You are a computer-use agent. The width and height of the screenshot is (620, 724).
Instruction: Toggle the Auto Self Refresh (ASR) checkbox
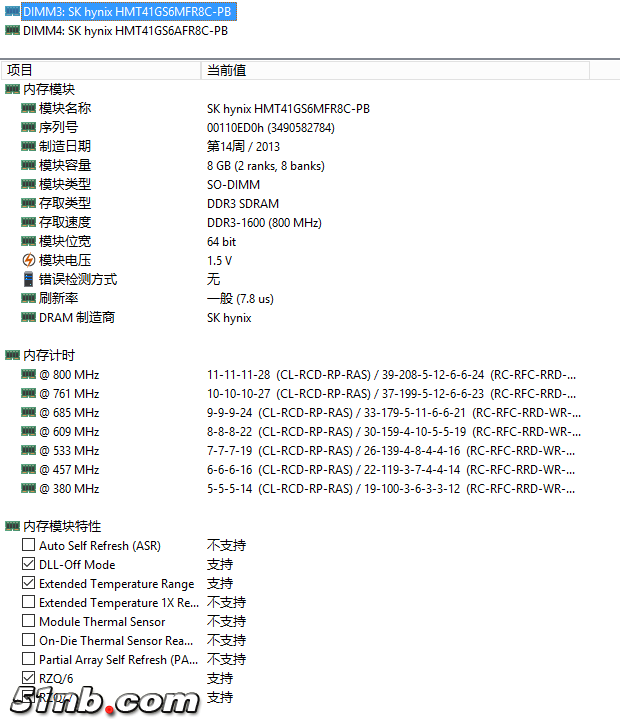coord(29,545)
